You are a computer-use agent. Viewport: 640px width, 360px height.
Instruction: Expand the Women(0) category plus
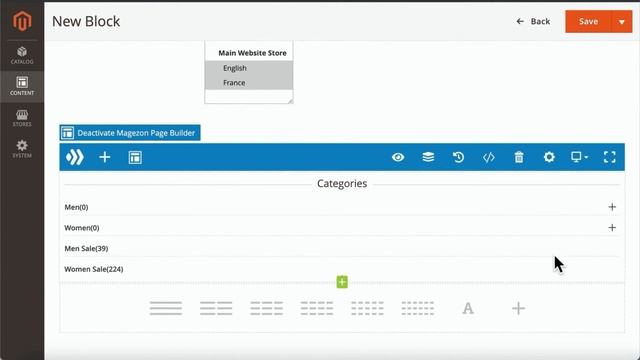point(612,228)
